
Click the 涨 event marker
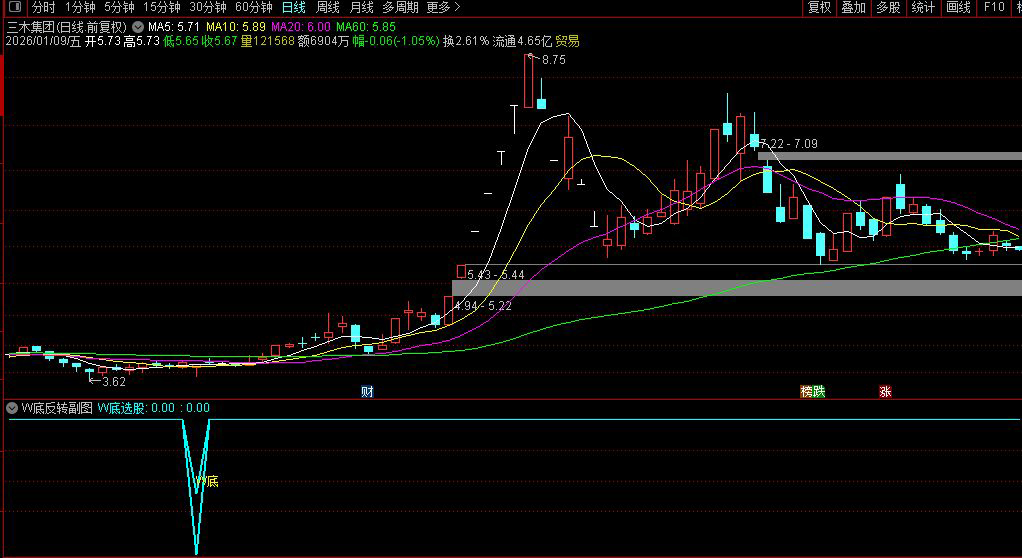(x=885, y=392)
